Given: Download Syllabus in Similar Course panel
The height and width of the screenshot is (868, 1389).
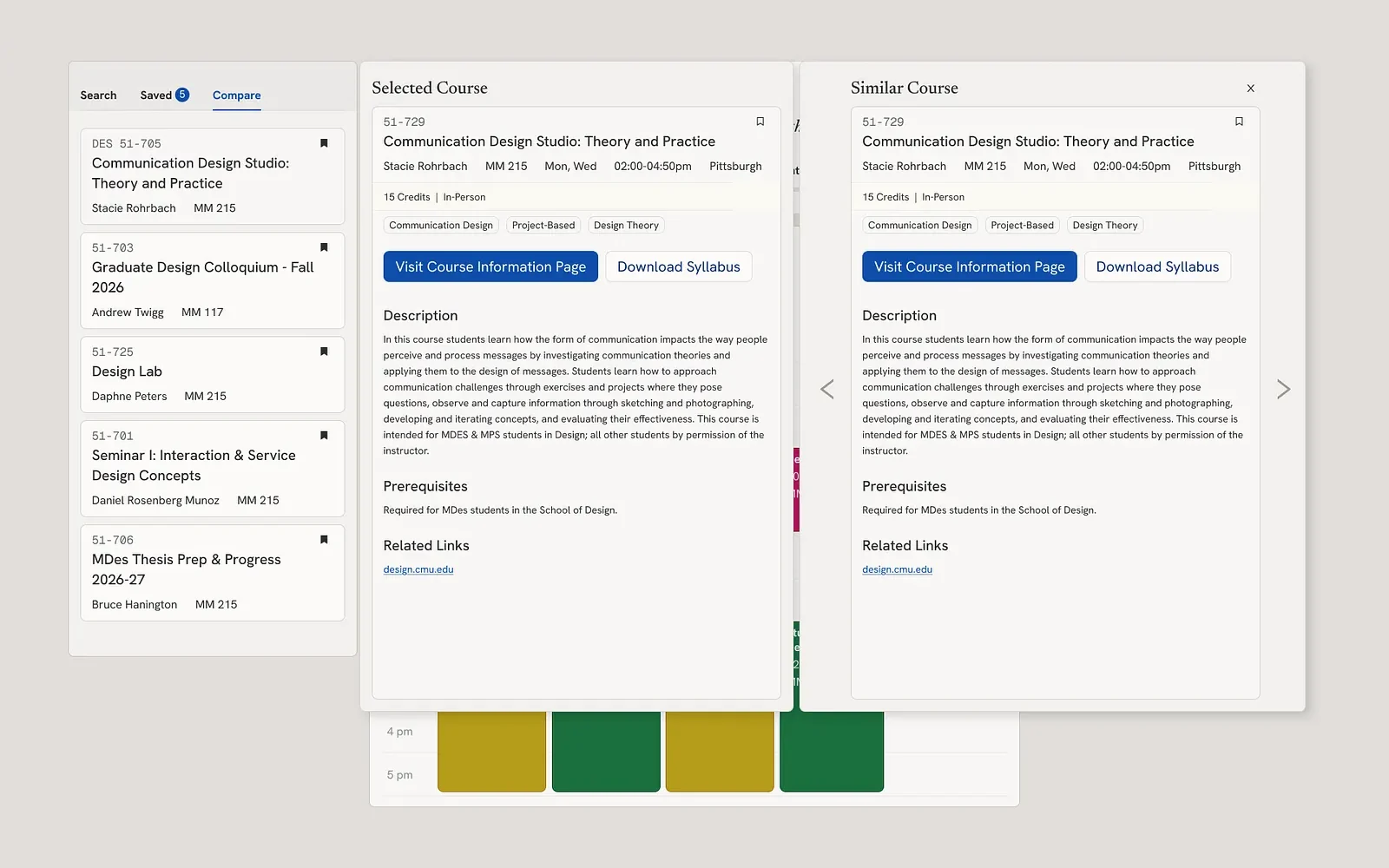Looking at the screenshot, I should (1157, 266).
